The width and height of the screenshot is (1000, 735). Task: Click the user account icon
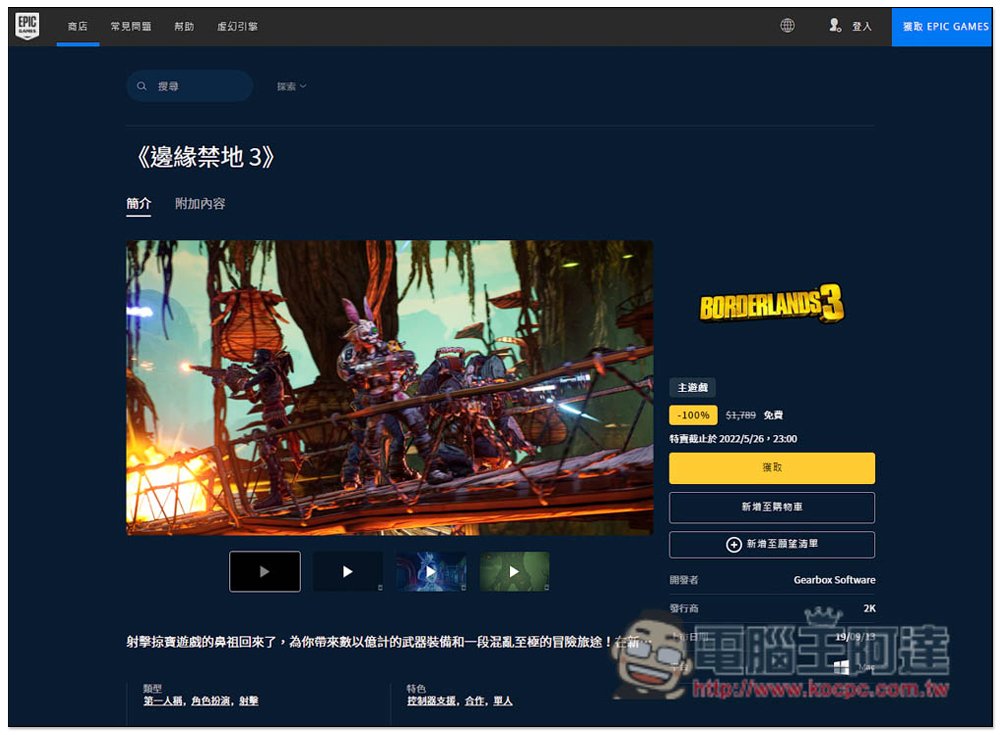[x=835, y=26]
